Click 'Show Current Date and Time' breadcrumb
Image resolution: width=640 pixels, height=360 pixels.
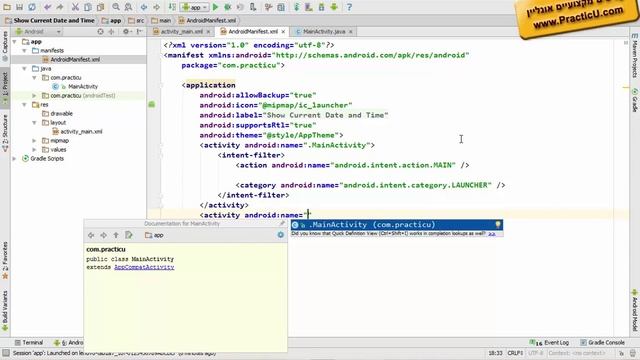click(50, 20)
